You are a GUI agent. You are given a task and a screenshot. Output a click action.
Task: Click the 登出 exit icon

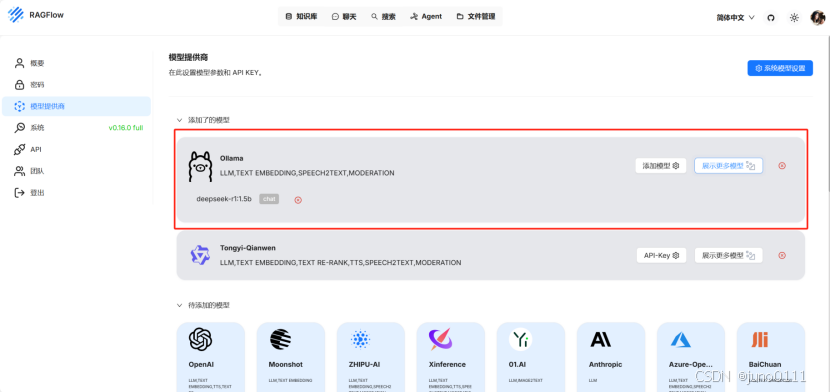[20, 193]
